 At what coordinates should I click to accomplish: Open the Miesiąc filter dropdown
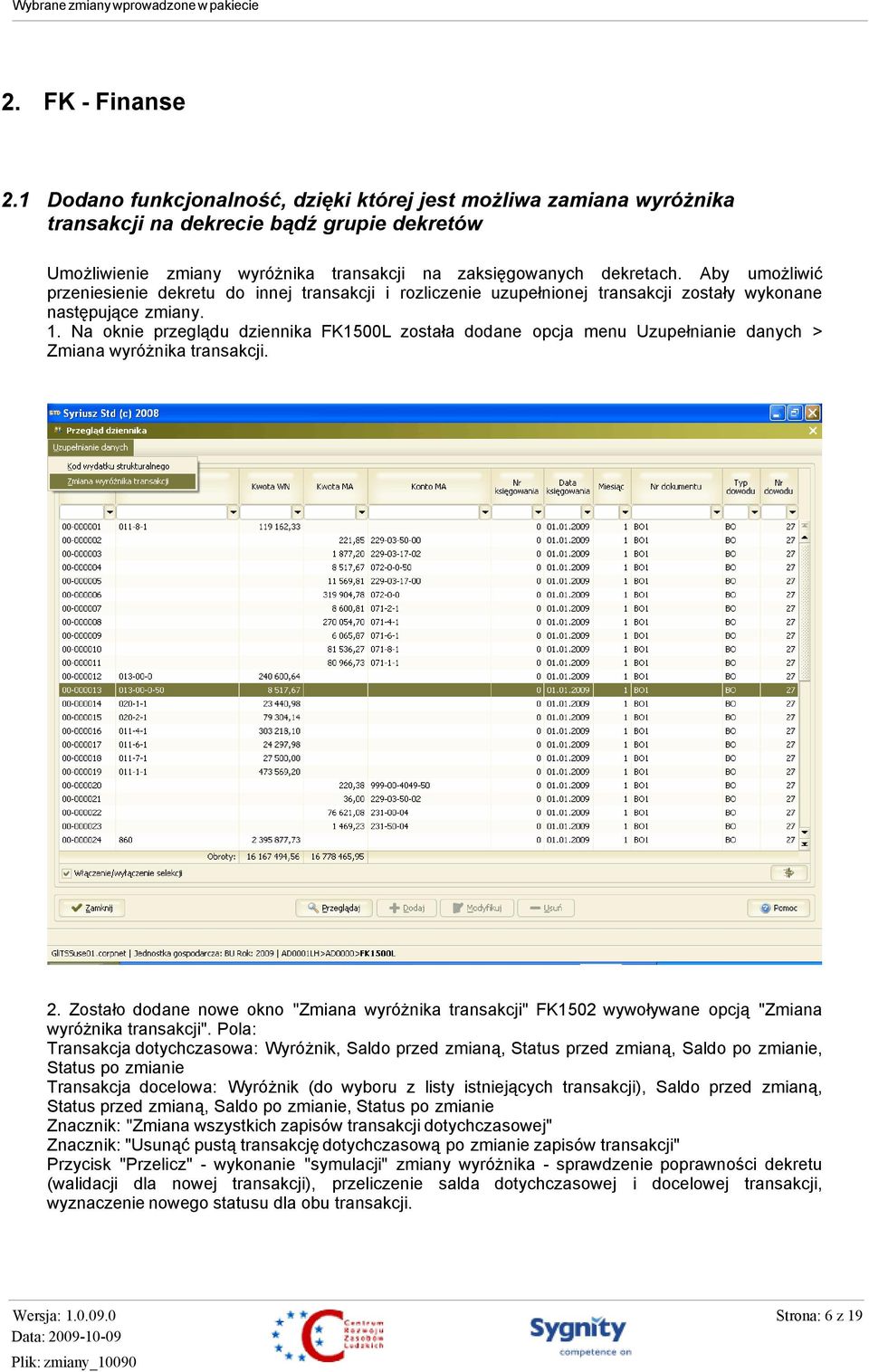(625, 512)
